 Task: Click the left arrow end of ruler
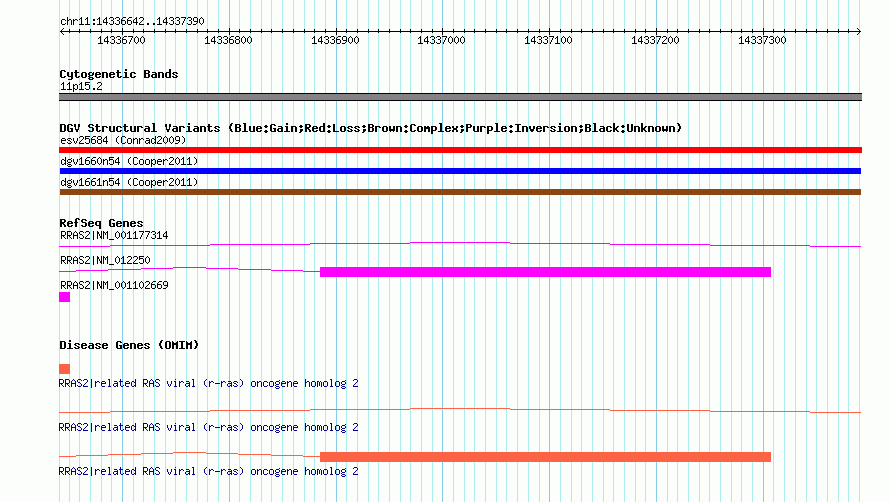(62, 31)
